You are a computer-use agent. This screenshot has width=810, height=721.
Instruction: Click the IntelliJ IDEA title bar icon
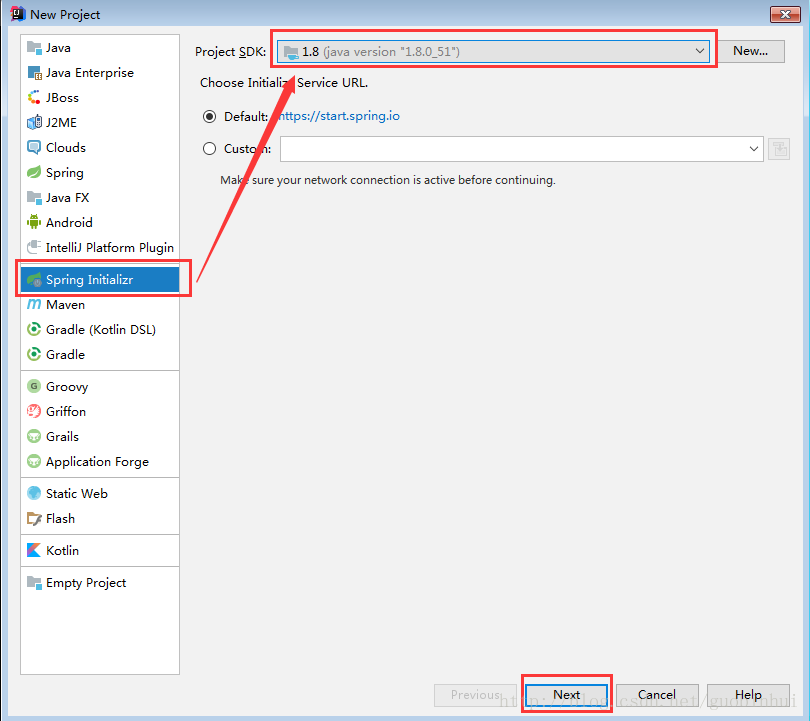pyautogui.click(x=18, y=14)
